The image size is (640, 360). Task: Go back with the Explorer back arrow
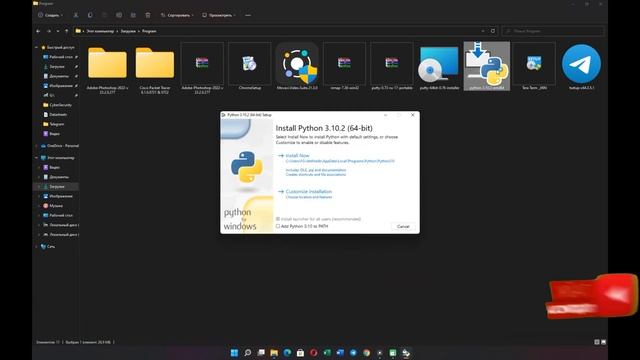click(38, 31)
